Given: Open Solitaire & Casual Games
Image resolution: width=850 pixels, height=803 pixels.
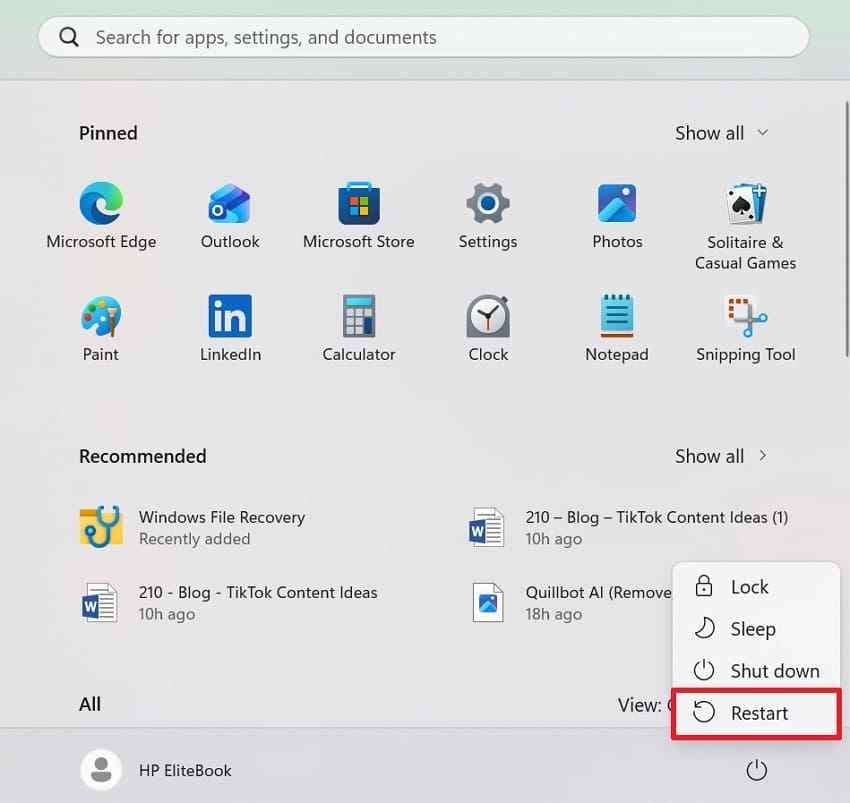Looking at the screenshot, I should [745, 227].
